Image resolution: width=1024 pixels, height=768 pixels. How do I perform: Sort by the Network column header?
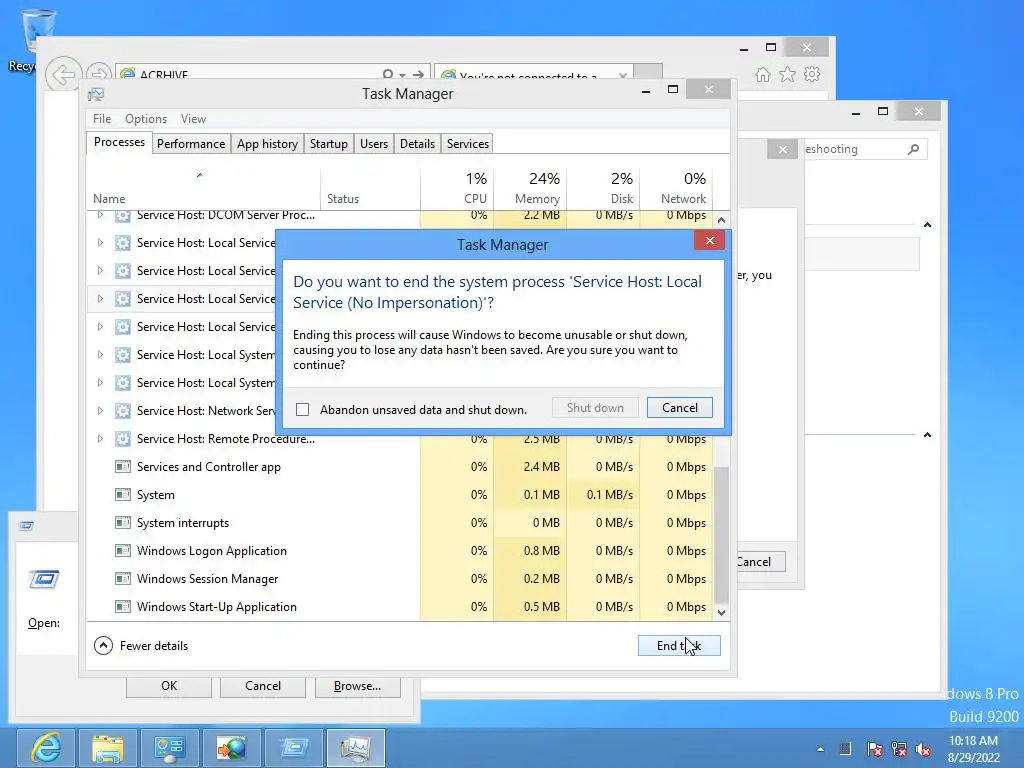[x=677, y=188]
